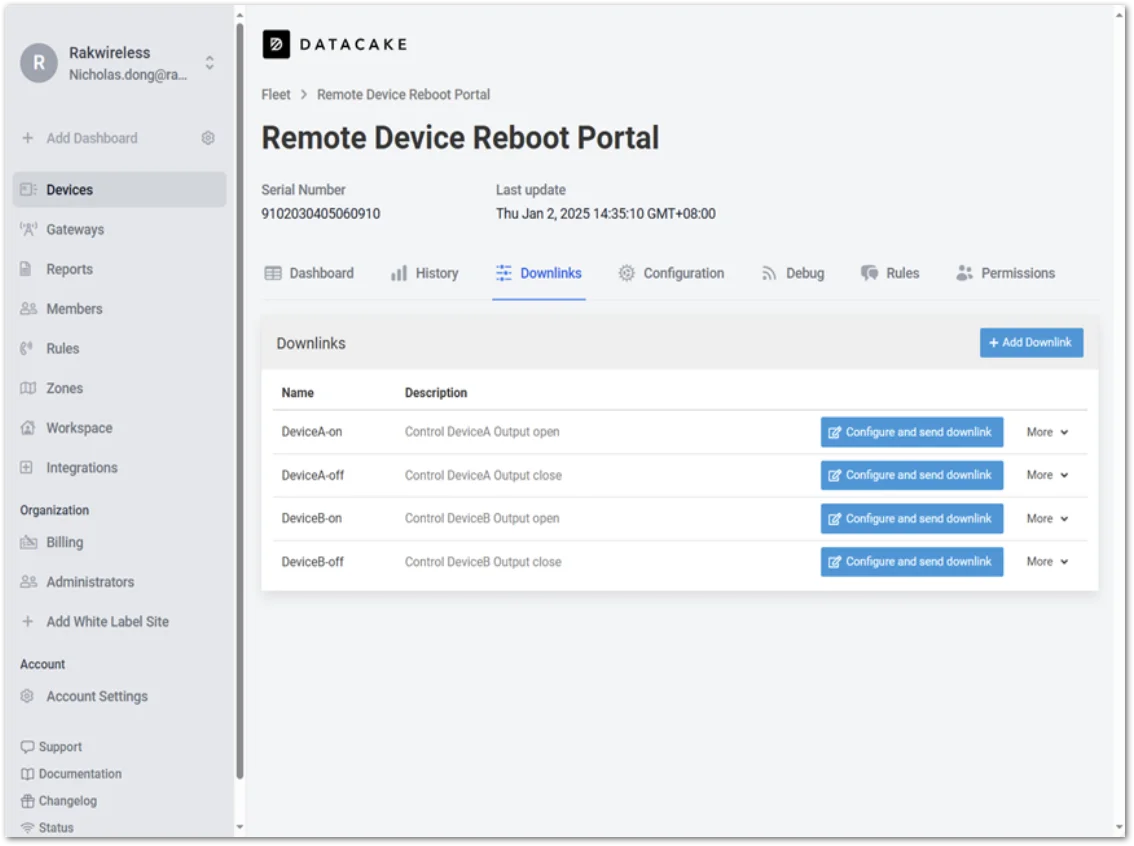Image resolution: width=1134 pixels, height=846 pixels.
Task: Configure and send DeviceA-on downlink
Action: coord(911,432)
